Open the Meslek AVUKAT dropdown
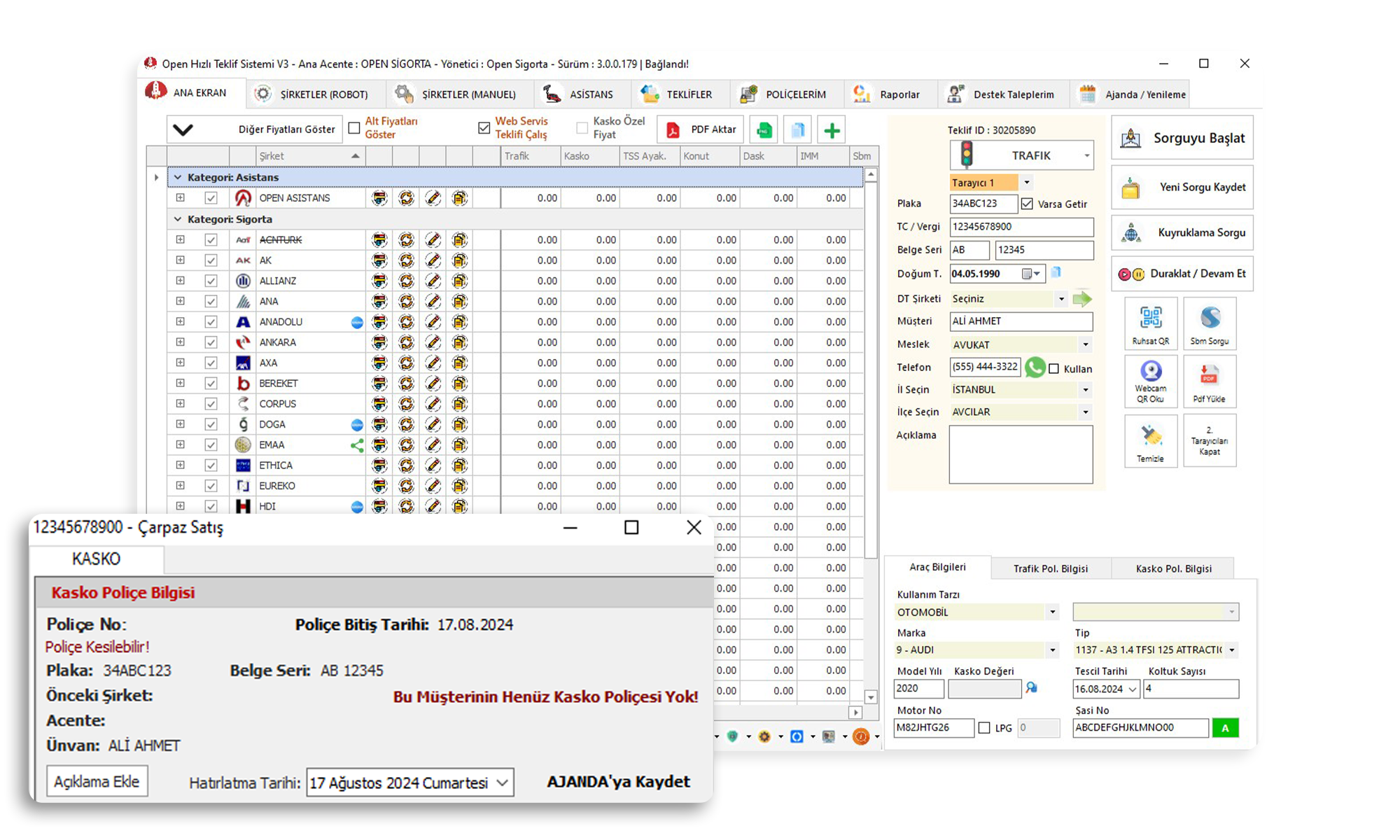This screenshot has height=840, width=1400. pyautogui.click(x=1085, y=344)
